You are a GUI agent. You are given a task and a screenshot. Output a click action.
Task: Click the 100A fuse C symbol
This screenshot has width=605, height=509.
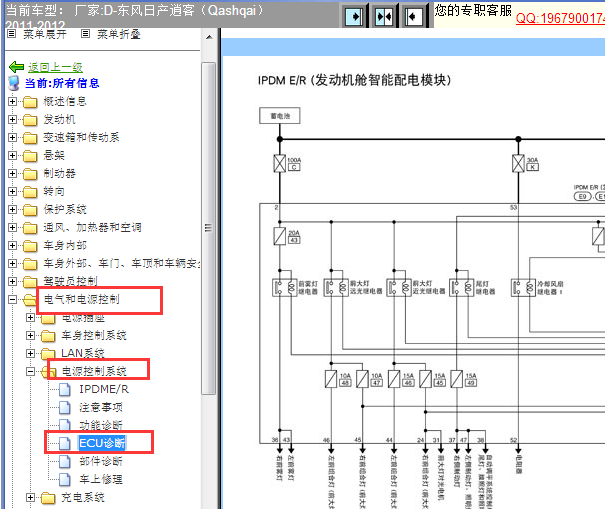280,164
